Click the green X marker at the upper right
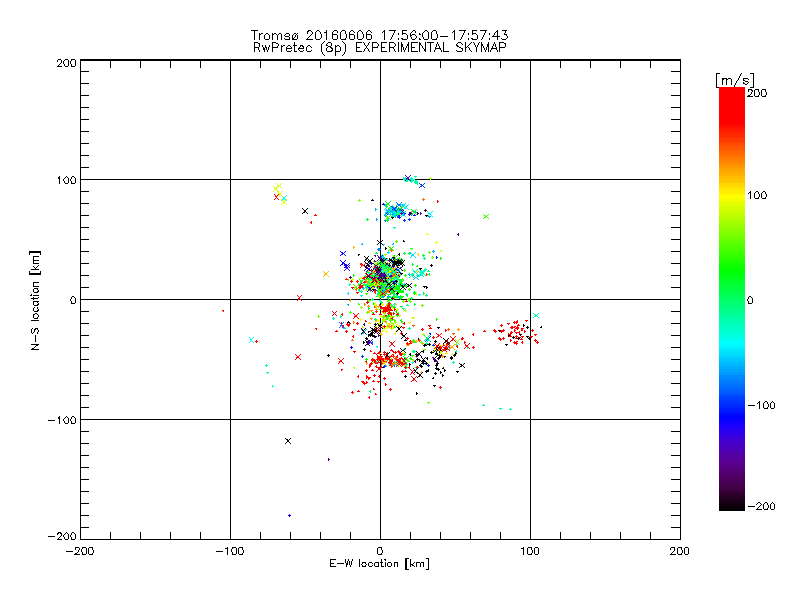 point(486,216)
